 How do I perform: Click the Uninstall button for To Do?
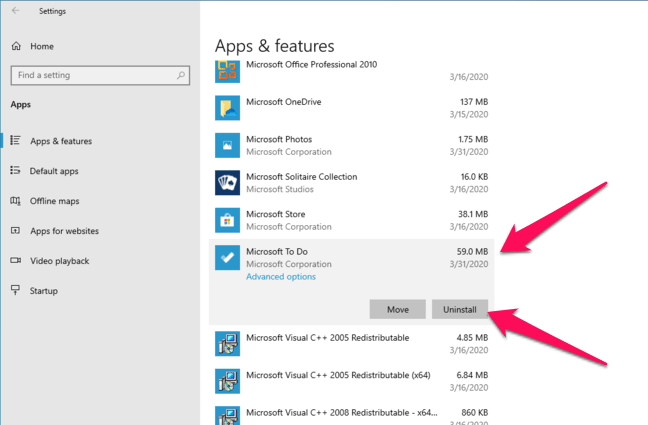[x=460, y=309]
